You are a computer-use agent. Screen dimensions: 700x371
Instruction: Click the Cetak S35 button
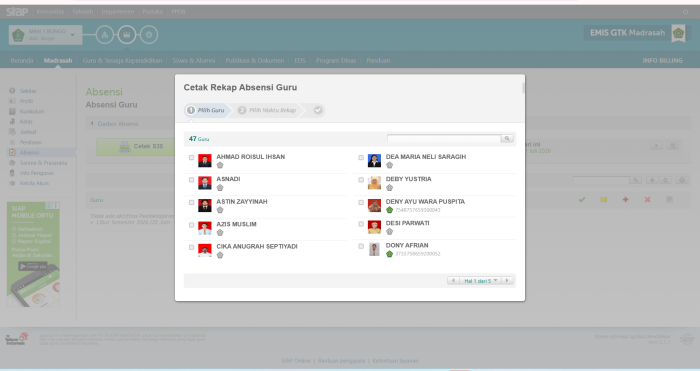click(x=136, y=146)
